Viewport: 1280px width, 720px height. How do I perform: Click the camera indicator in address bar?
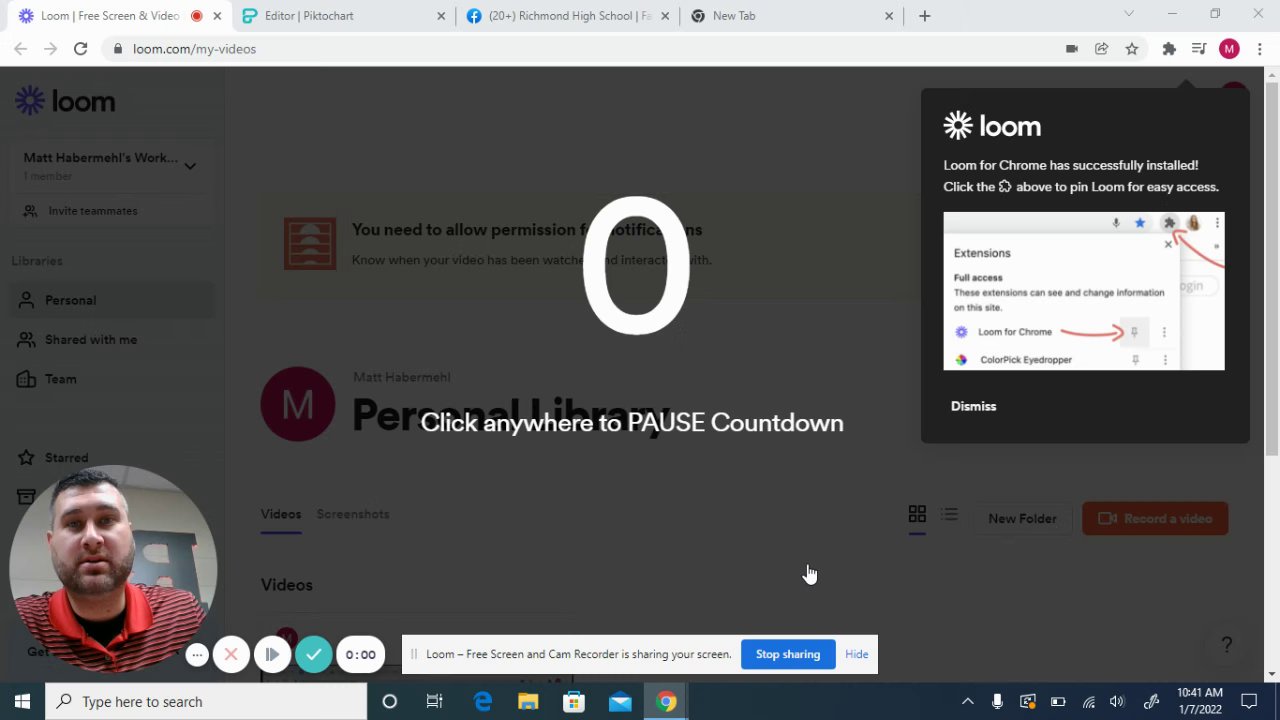click(1071, 48)
